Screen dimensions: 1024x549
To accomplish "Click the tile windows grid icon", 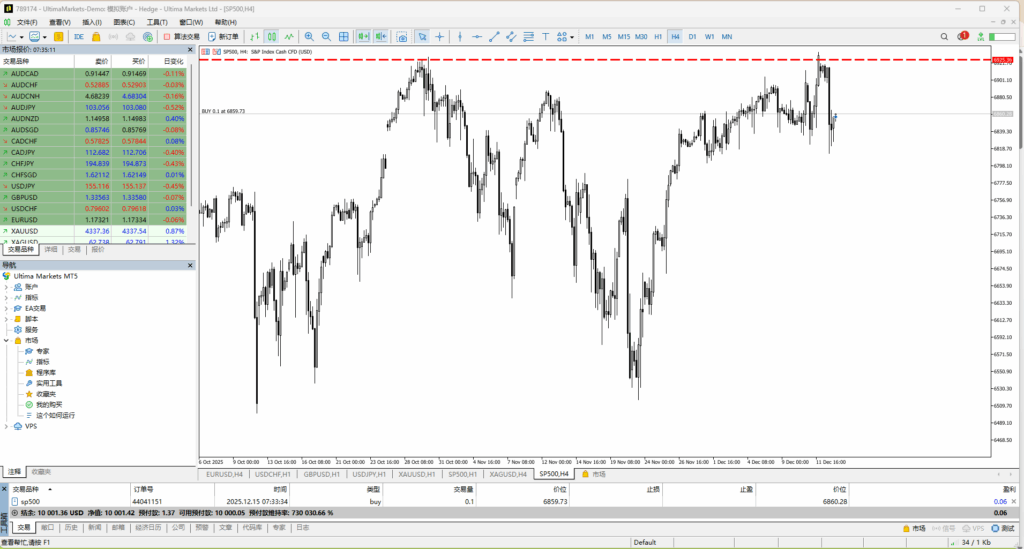I will [x=343, y=37].
